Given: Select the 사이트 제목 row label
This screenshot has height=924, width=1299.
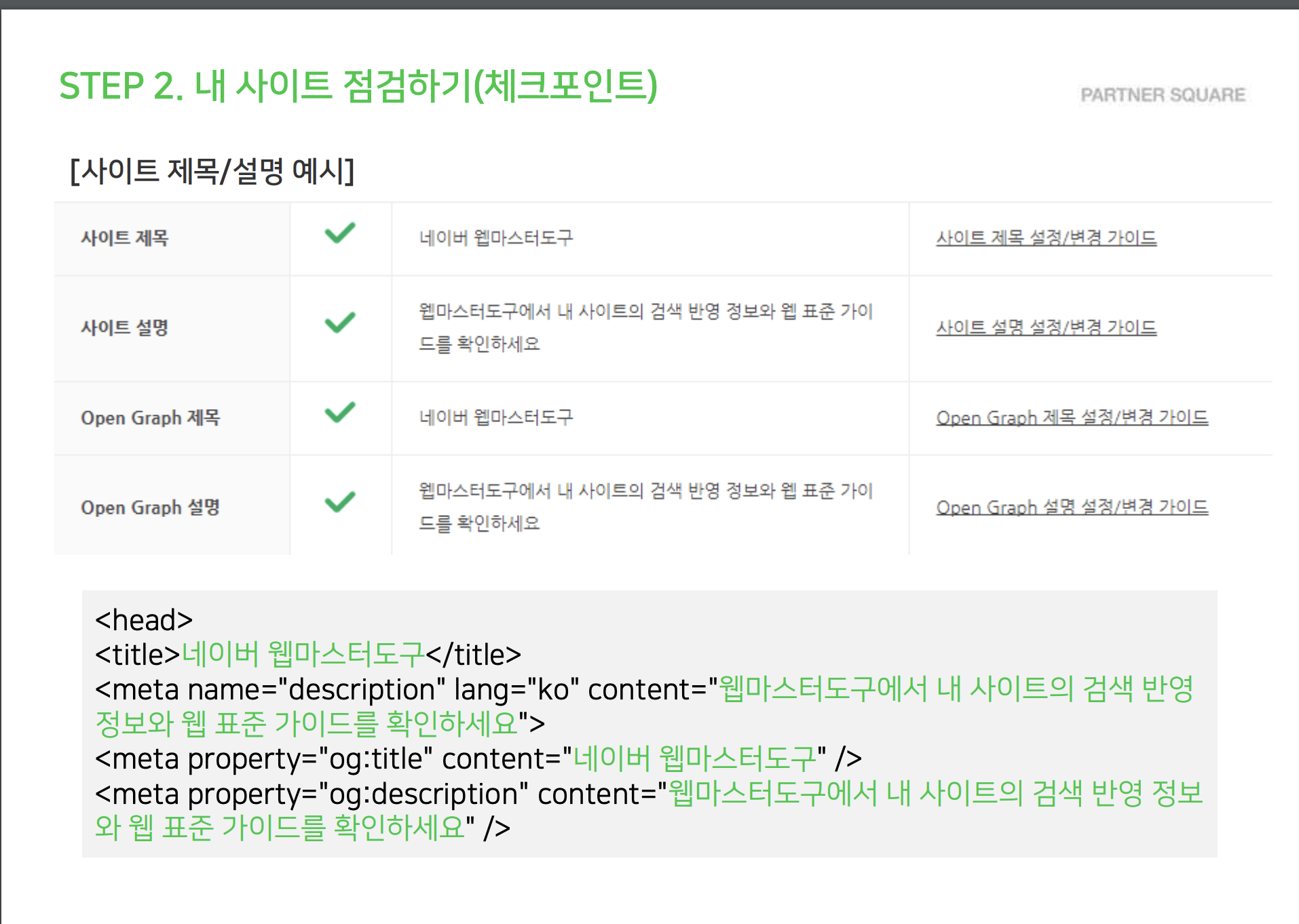Looking at the screenshot, I should pos(124,238).
